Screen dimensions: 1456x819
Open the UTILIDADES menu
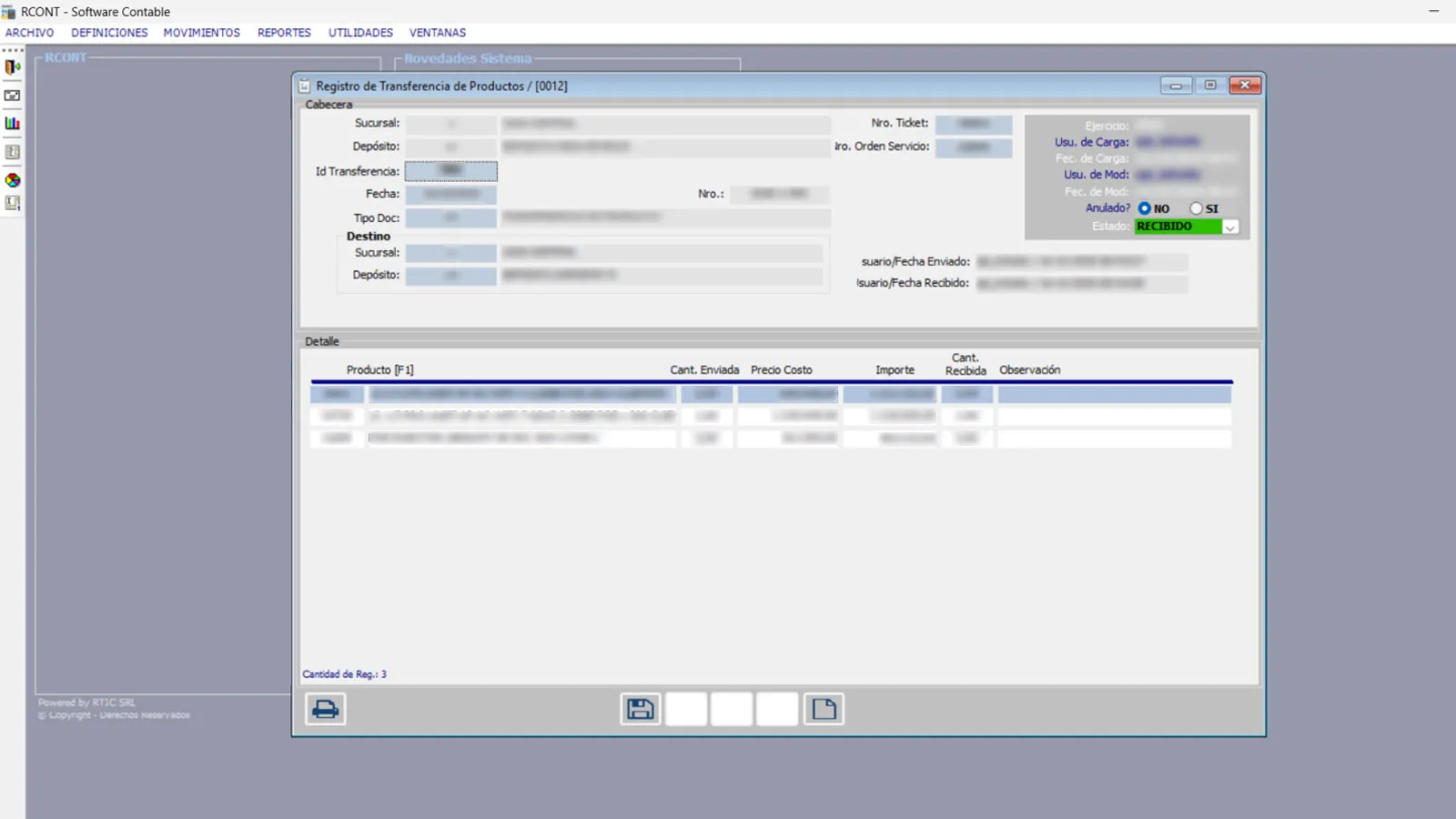coord(360,33)
